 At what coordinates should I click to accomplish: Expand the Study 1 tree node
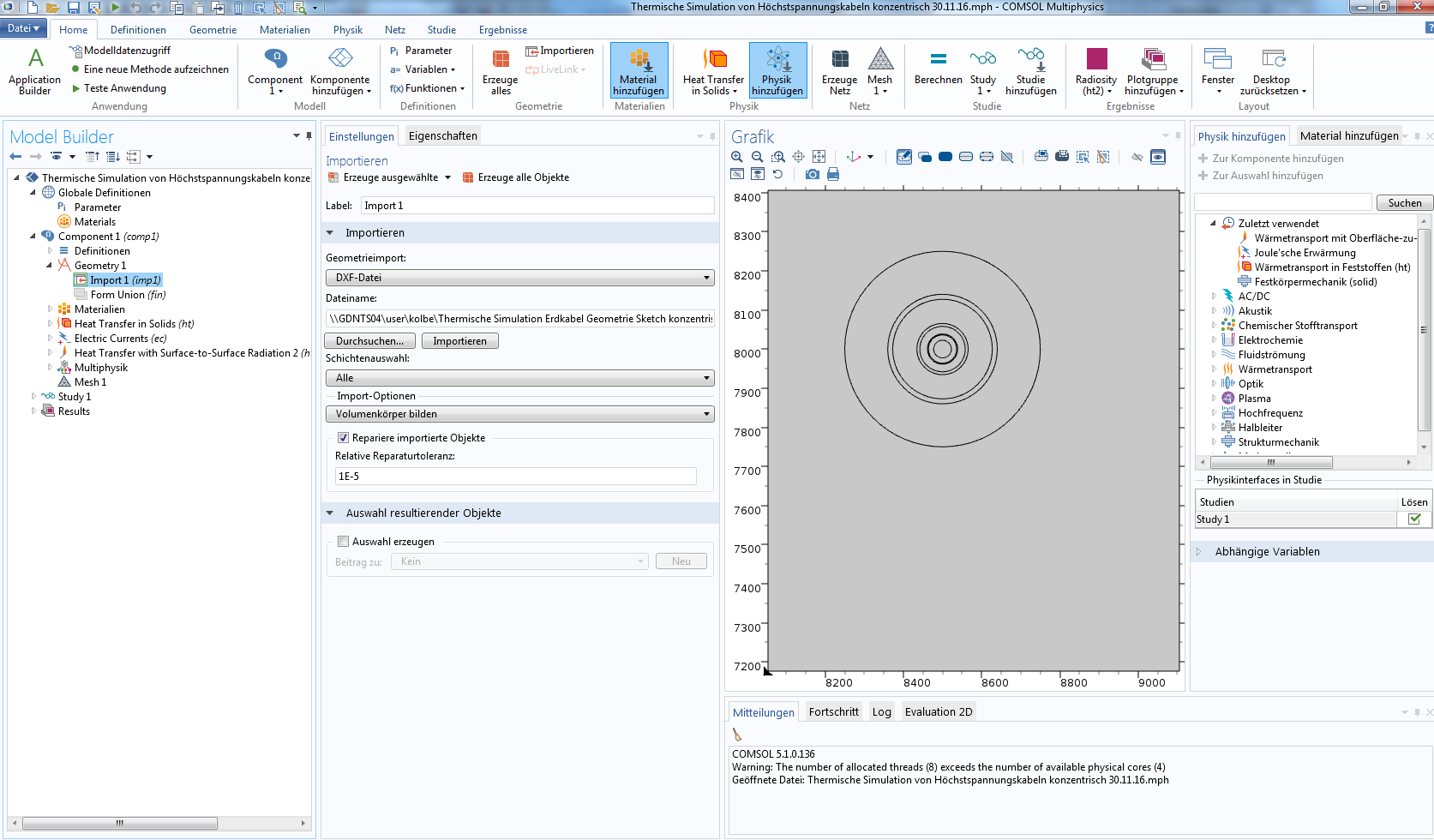(33, 397)
